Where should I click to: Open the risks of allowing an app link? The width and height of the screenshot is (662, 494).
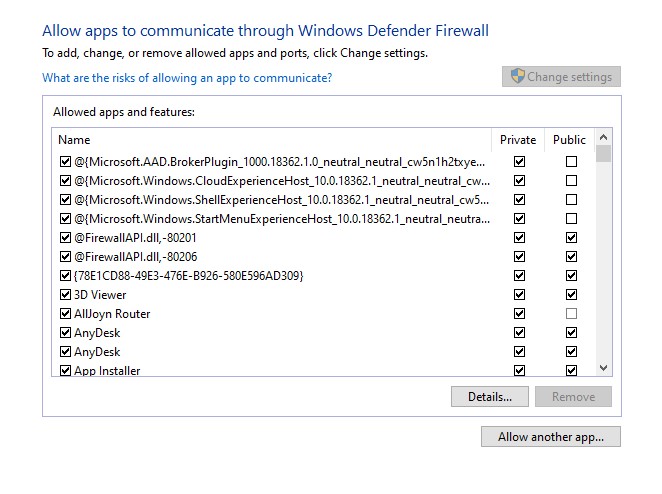coord(187,78)
